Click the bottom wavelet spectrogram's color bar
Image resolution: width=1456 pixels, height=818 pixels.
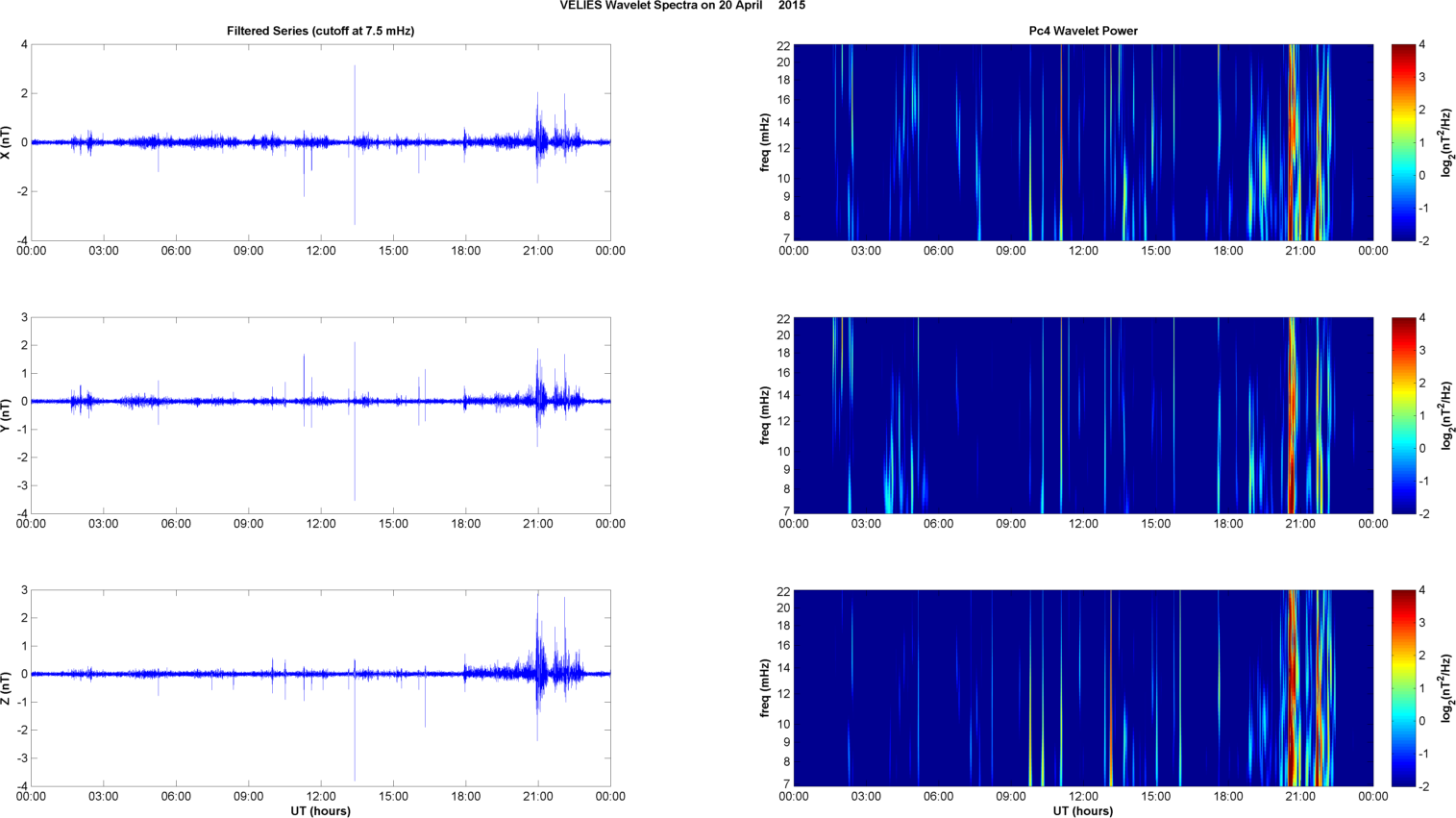(1403, 688)
